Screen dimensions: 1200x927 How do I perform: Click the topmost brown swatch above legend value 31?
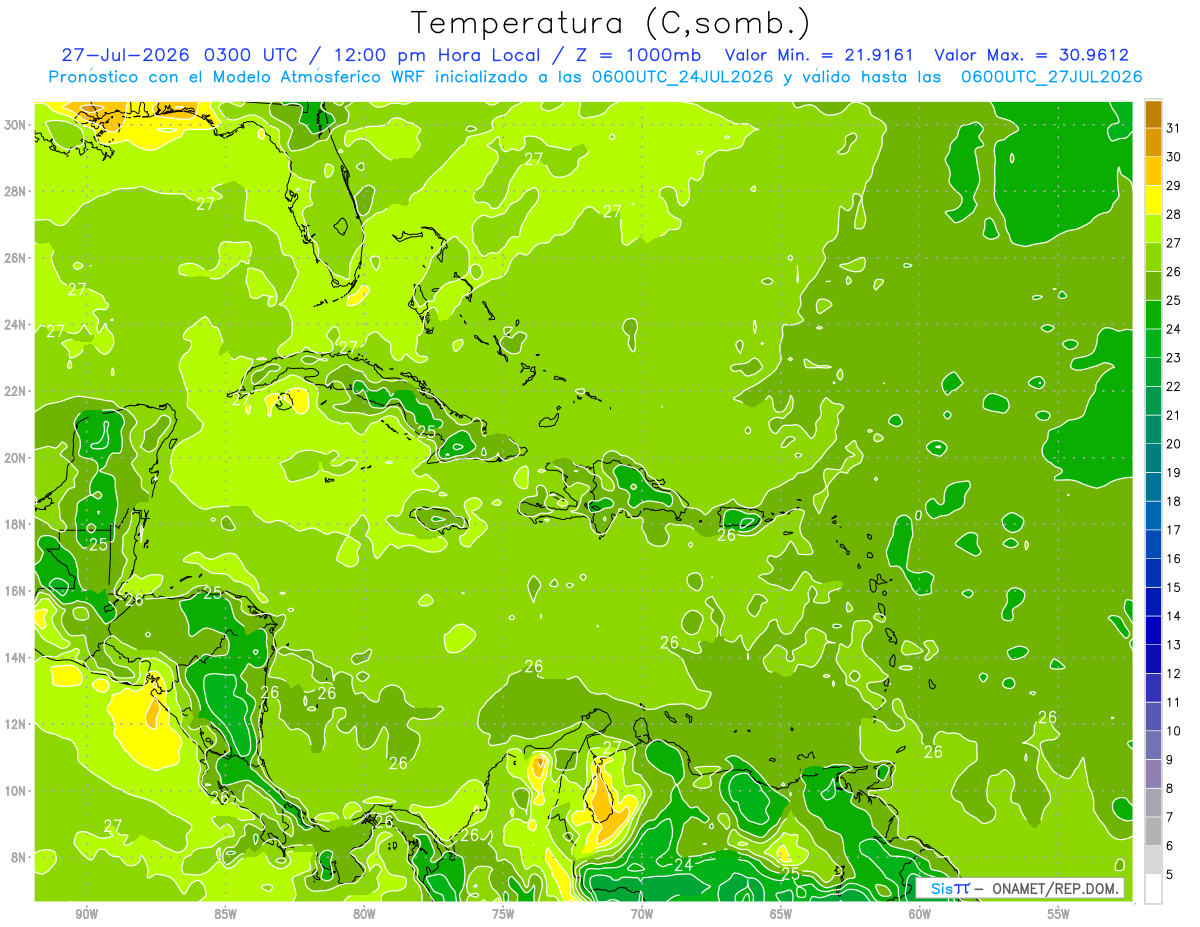(1153, 114)
